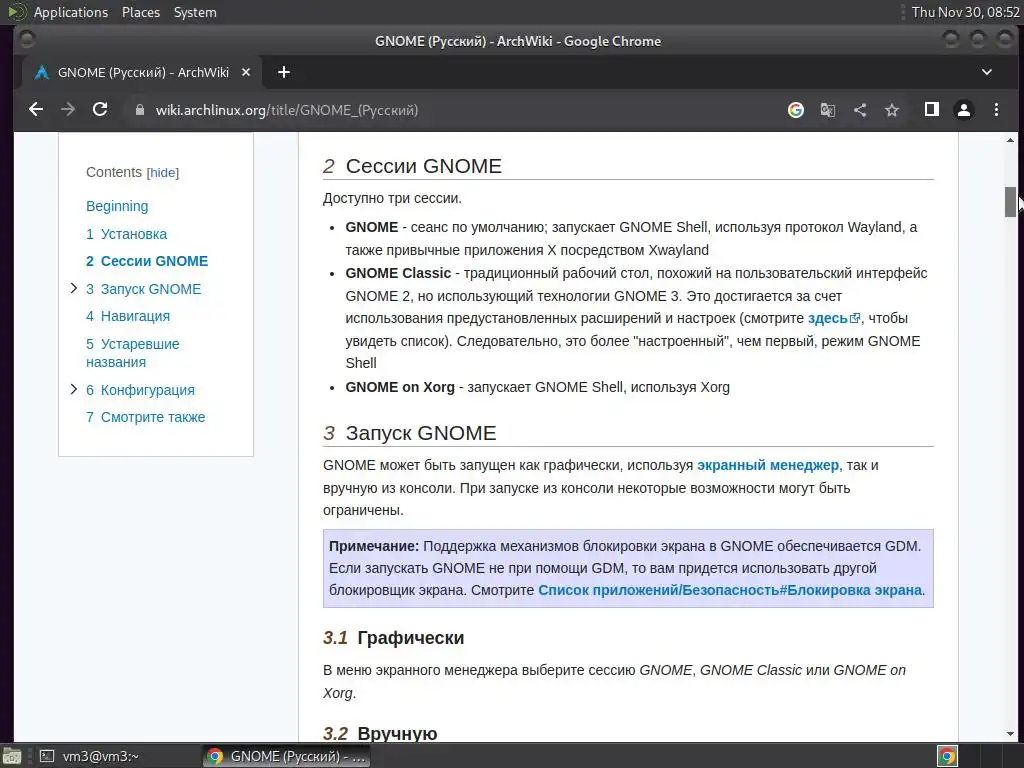The width and height of the screenshot is (1024, 768).
Task: Click the Arch logo favicon on the tab
Action: point(42,72)
